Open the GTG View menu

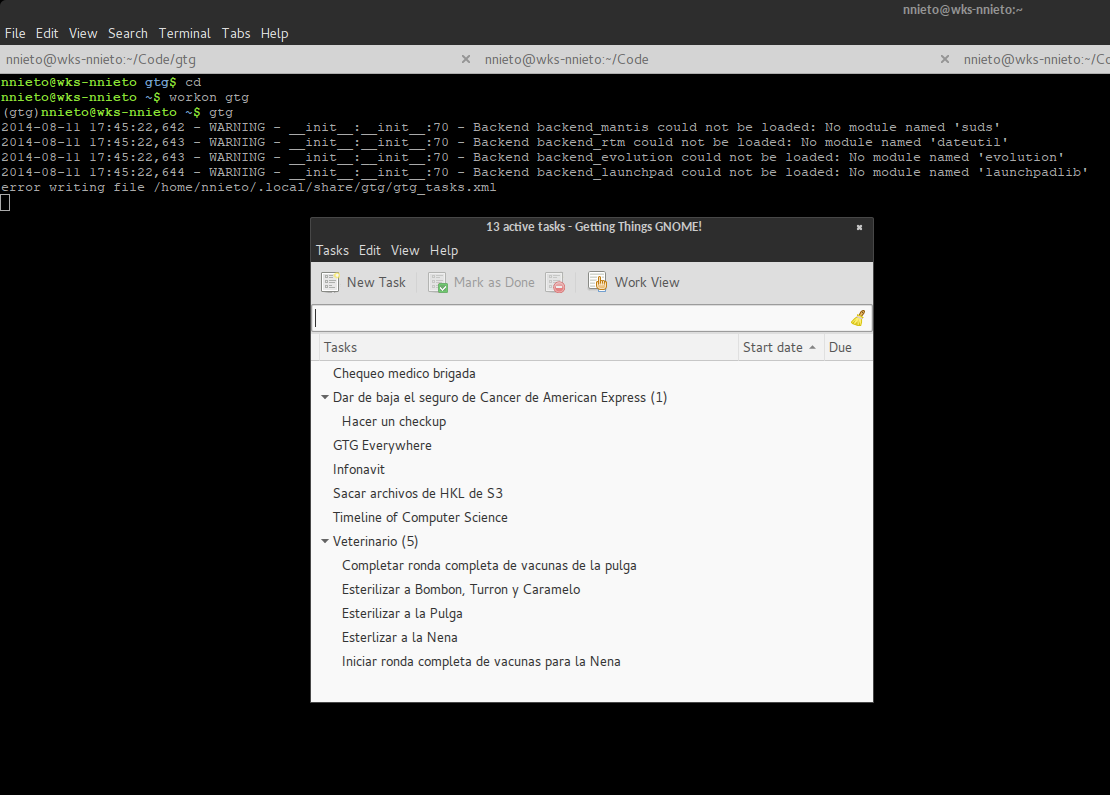click(405, 251)
